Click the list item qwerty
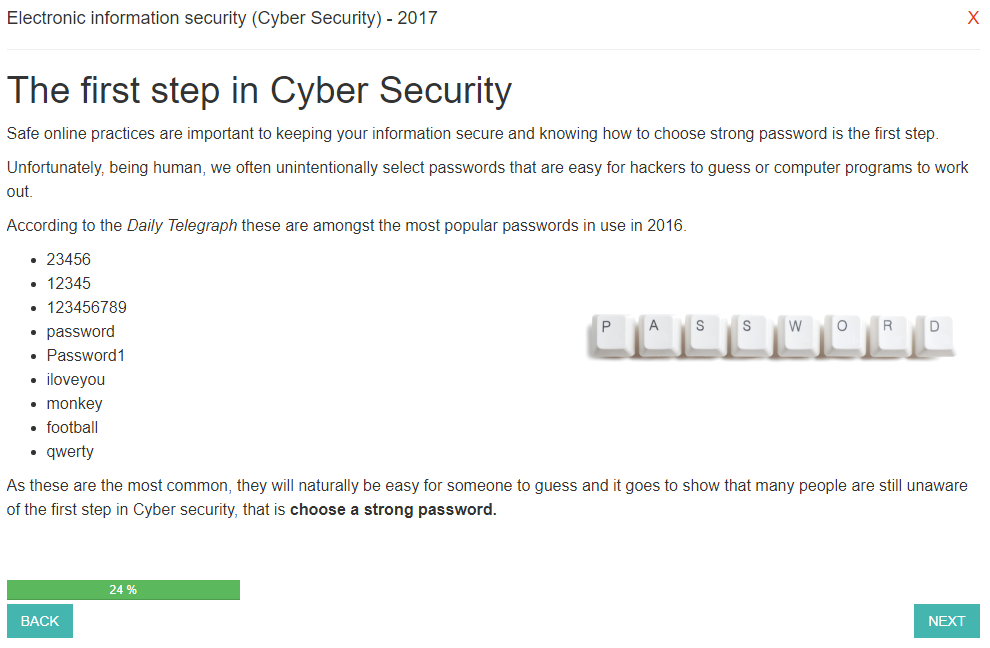 pos(70,452)
